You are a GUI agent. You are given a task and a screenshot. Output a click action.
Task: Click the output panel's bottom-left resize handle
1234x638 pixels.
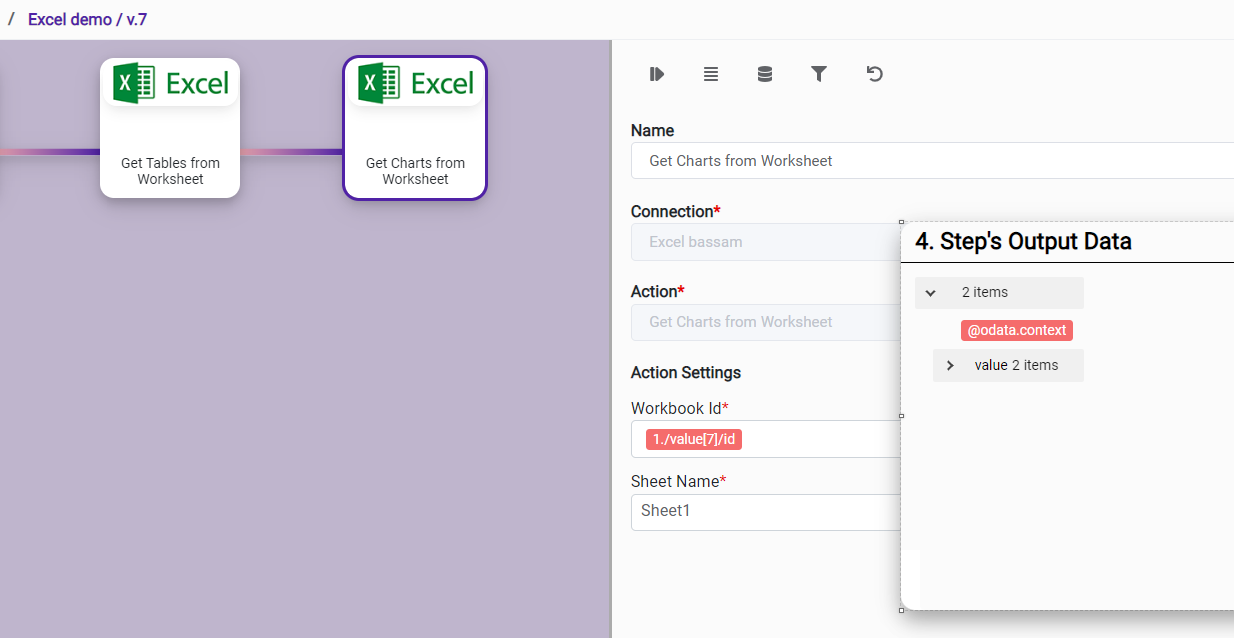tap(901, 609)
